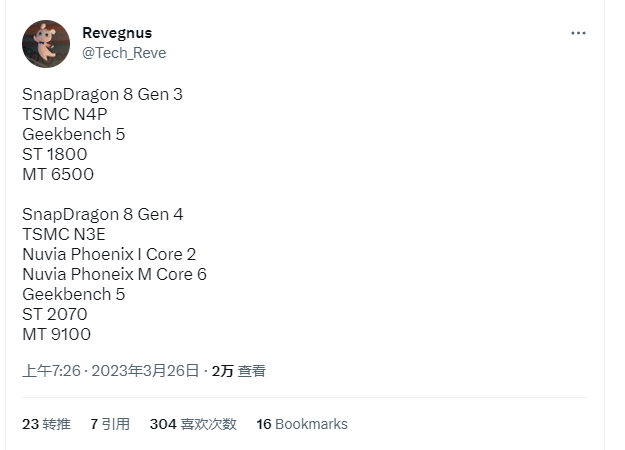
Task: Open the Revegnus display name link
Action: coord(117,33)
